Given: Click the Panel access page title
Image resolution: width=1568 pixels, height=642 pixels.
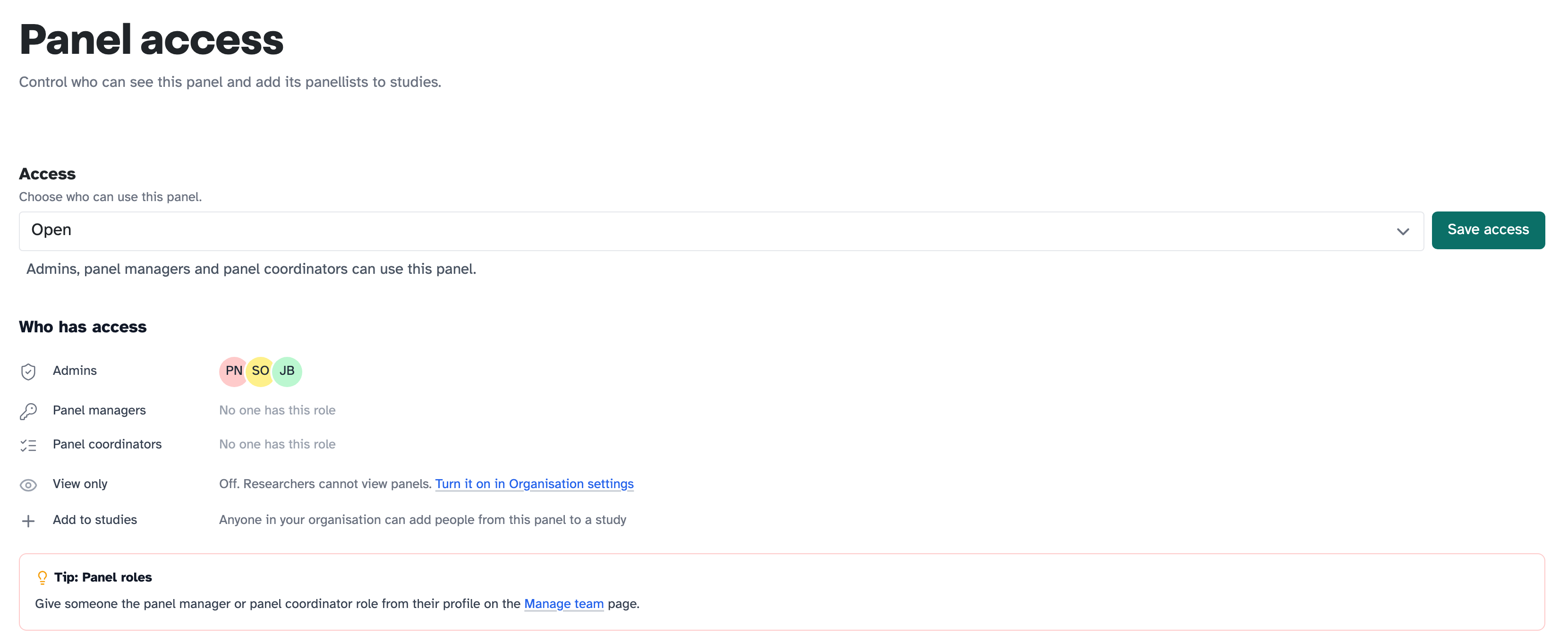Looking at the screenshot, I should [151, 40].
